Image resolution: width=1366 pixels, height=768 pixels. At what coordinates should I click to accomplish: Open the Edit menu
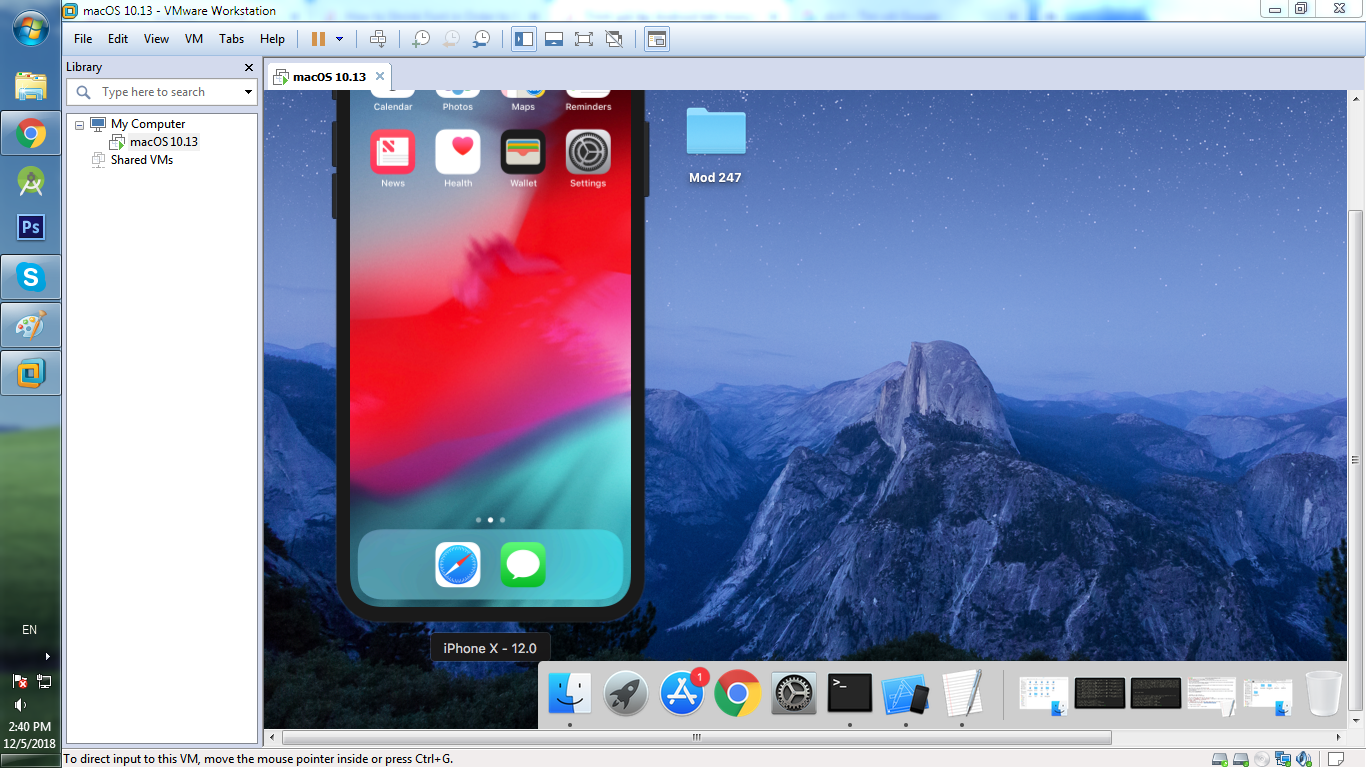click(x=118, y=39)
